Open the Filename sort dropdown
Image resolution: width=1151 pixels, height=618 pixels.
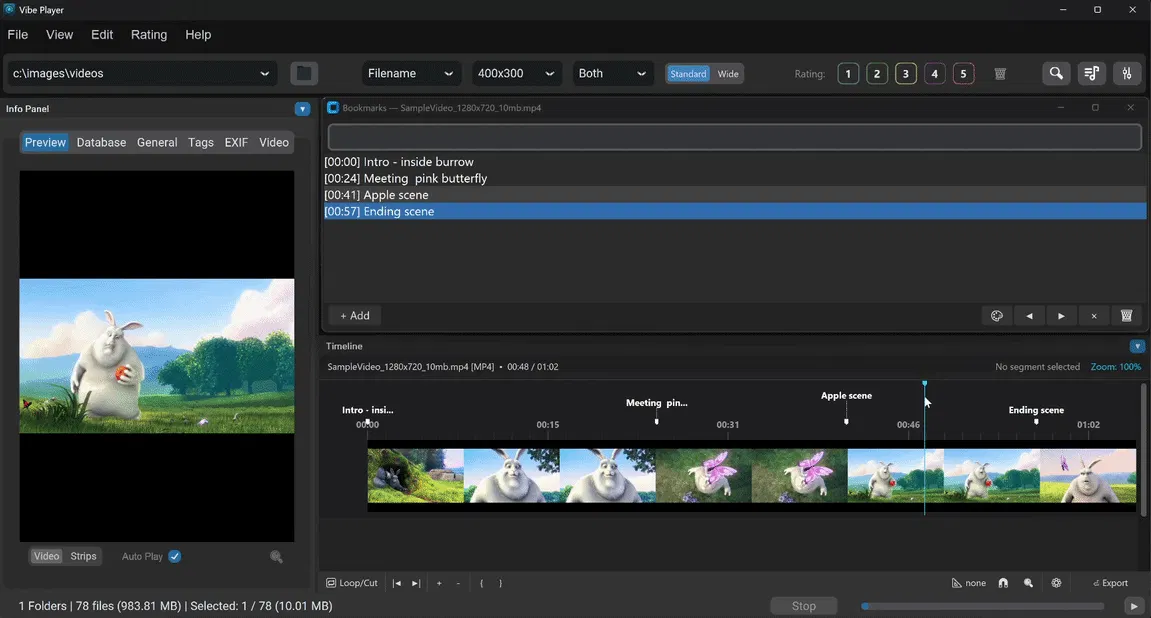tap(411, 73)
